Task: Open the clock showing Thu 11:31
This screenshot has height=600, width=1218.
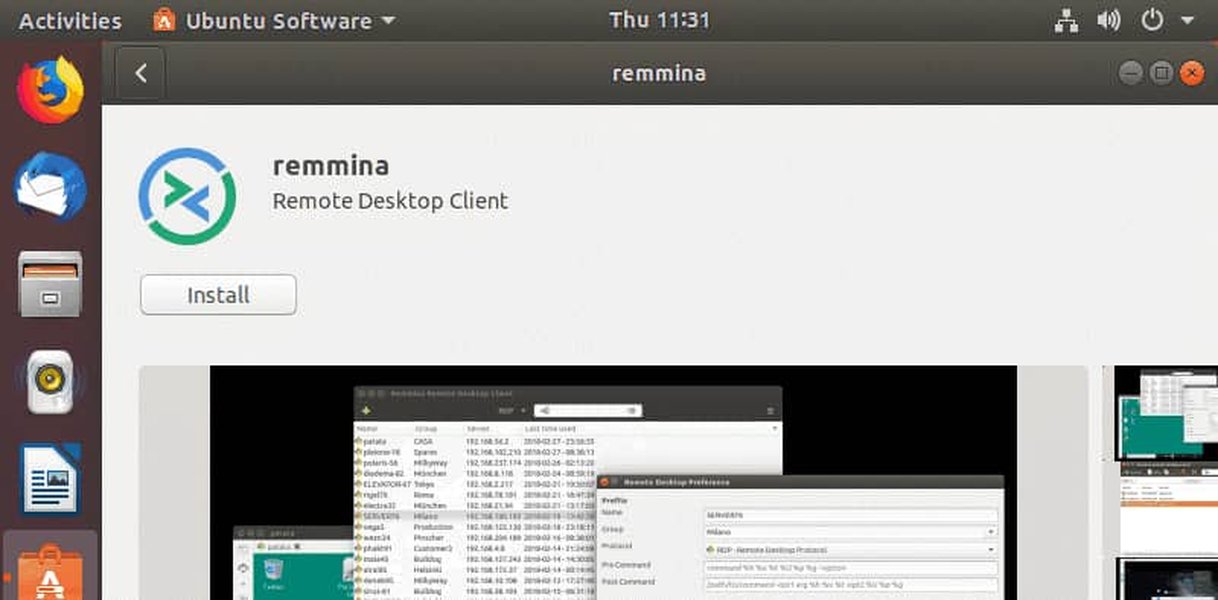Action: [x=659, y=20]
